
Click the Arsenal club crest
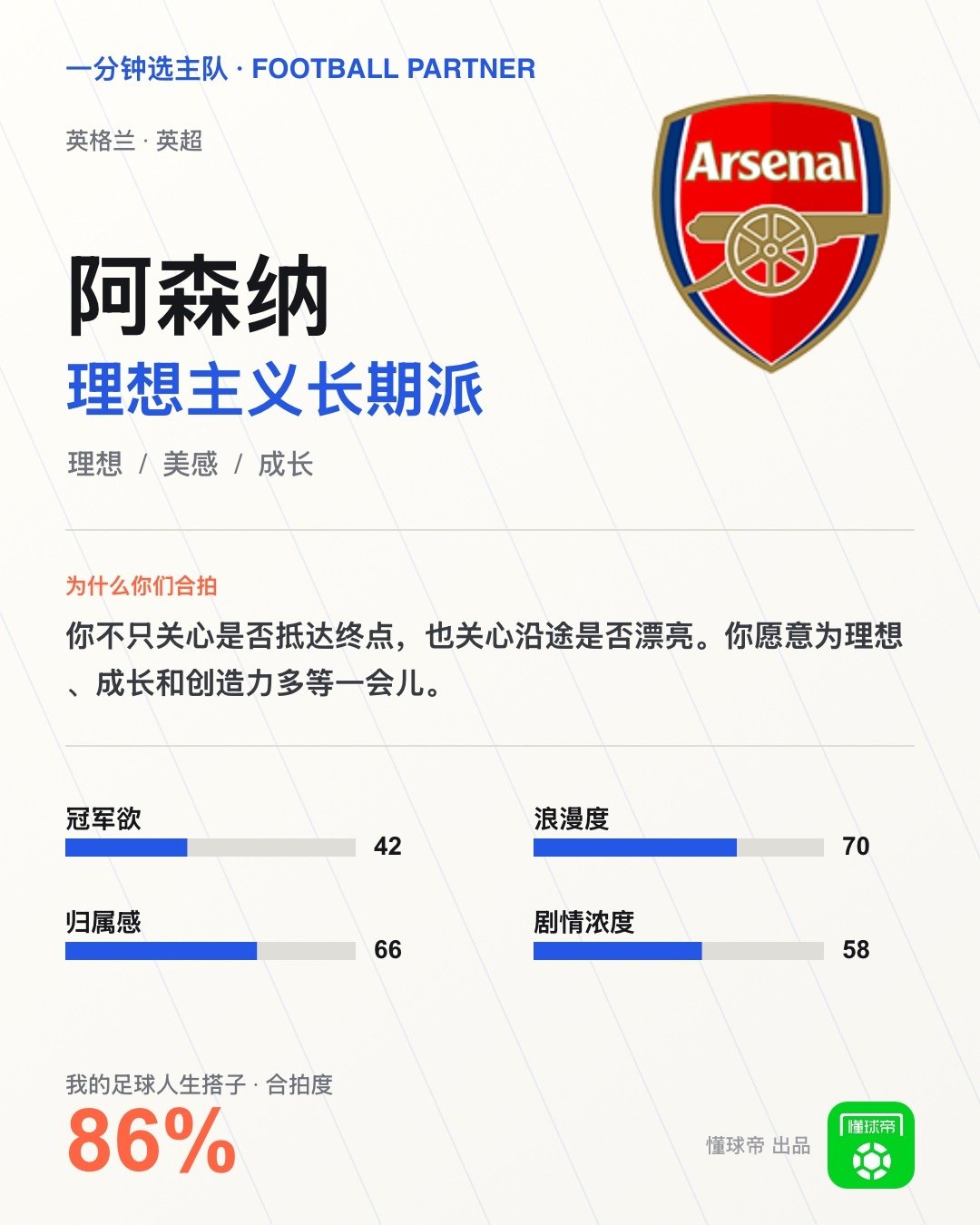pos(770,234)
